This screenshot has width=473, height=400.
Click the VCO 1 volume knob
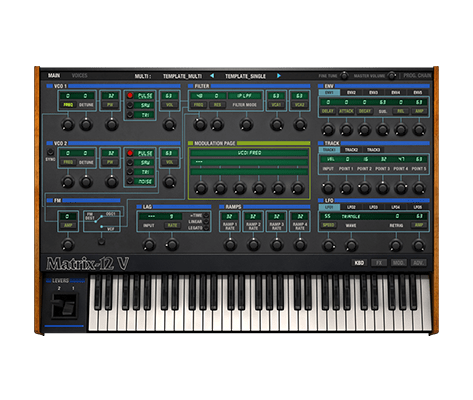click(169, 125)
